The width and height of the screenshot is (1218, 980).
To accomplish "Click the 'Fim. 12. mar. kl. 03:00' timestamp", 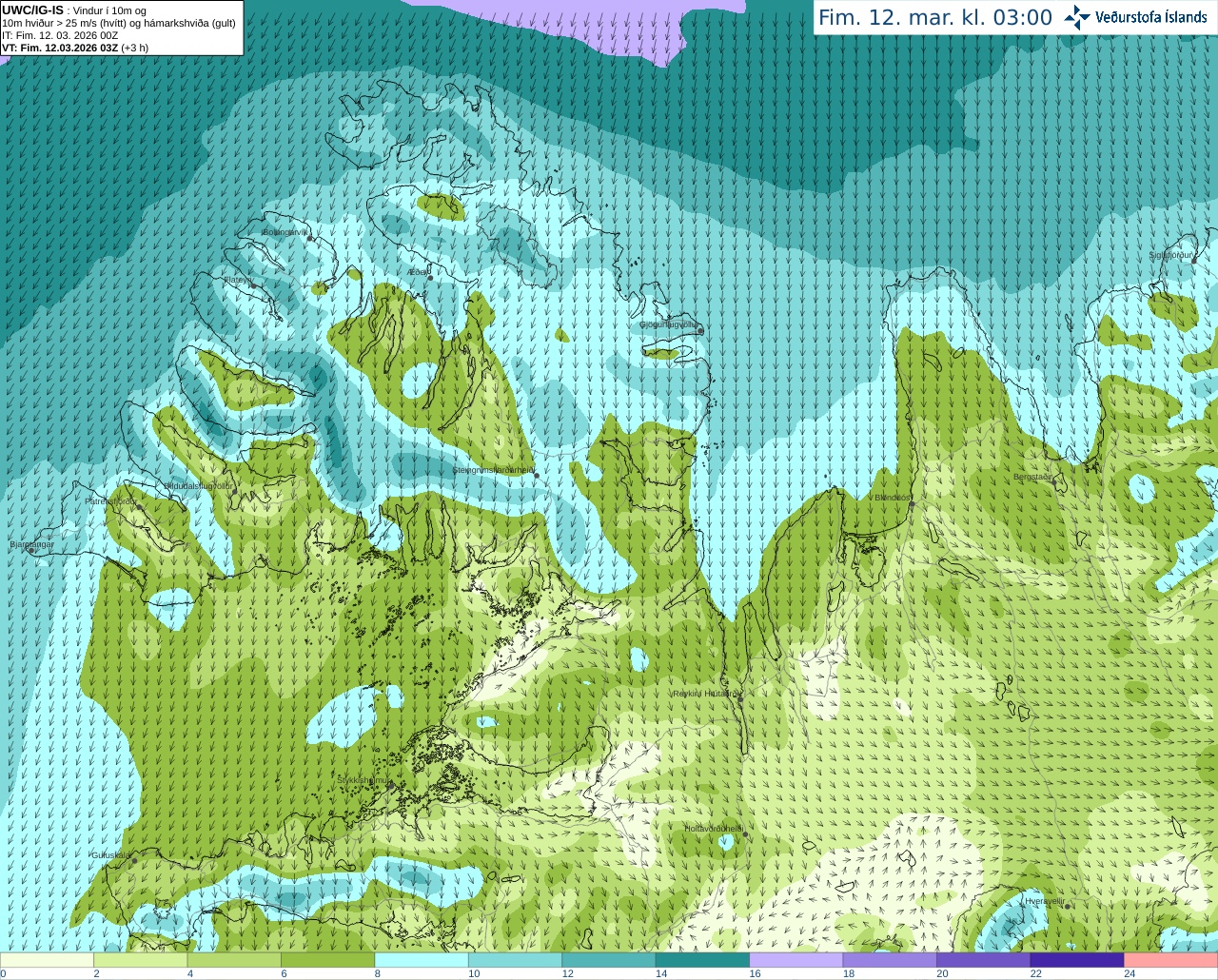I will click(x=935, y=17).
